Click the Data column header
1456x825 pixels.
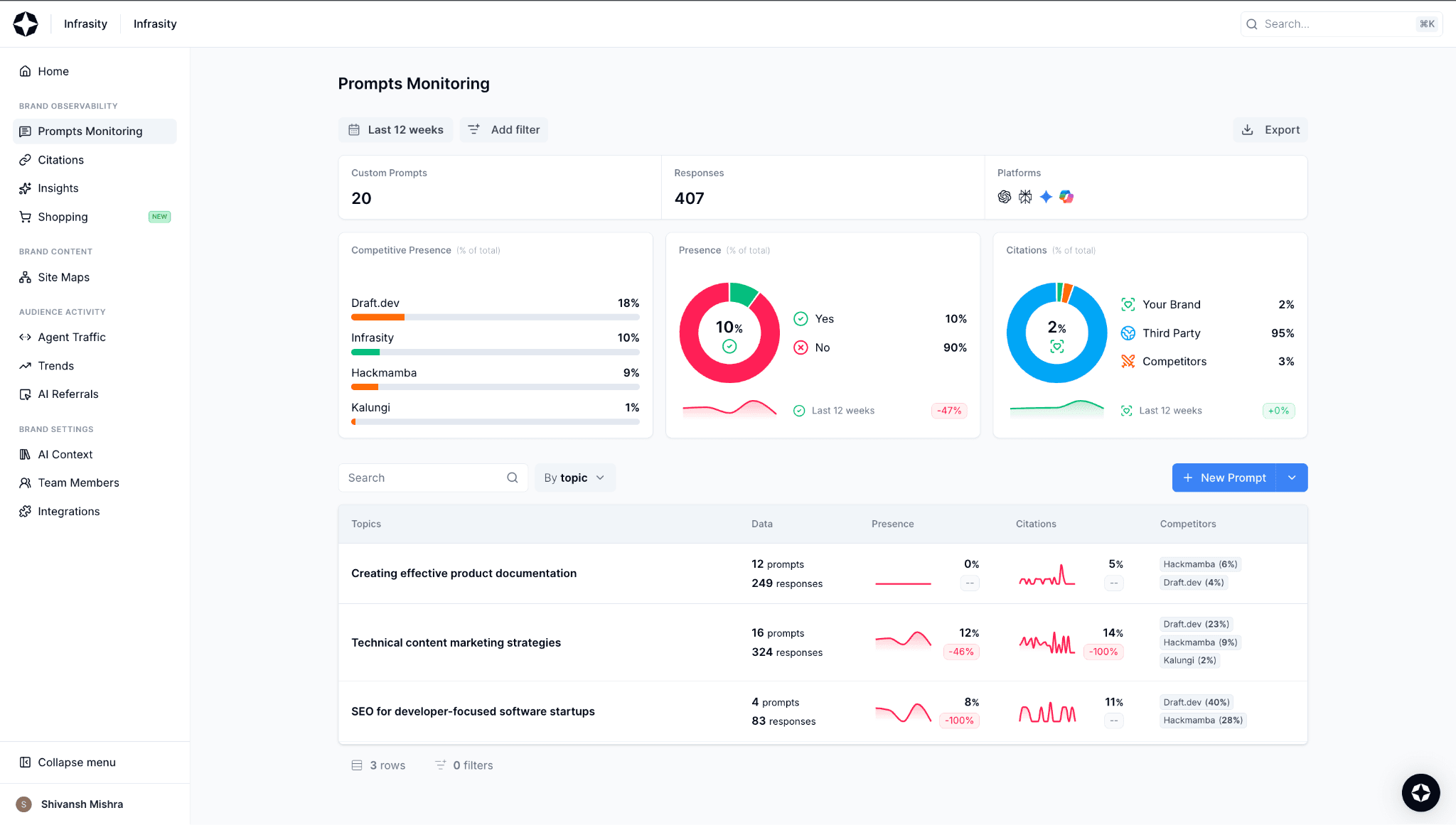coord(762,524)
